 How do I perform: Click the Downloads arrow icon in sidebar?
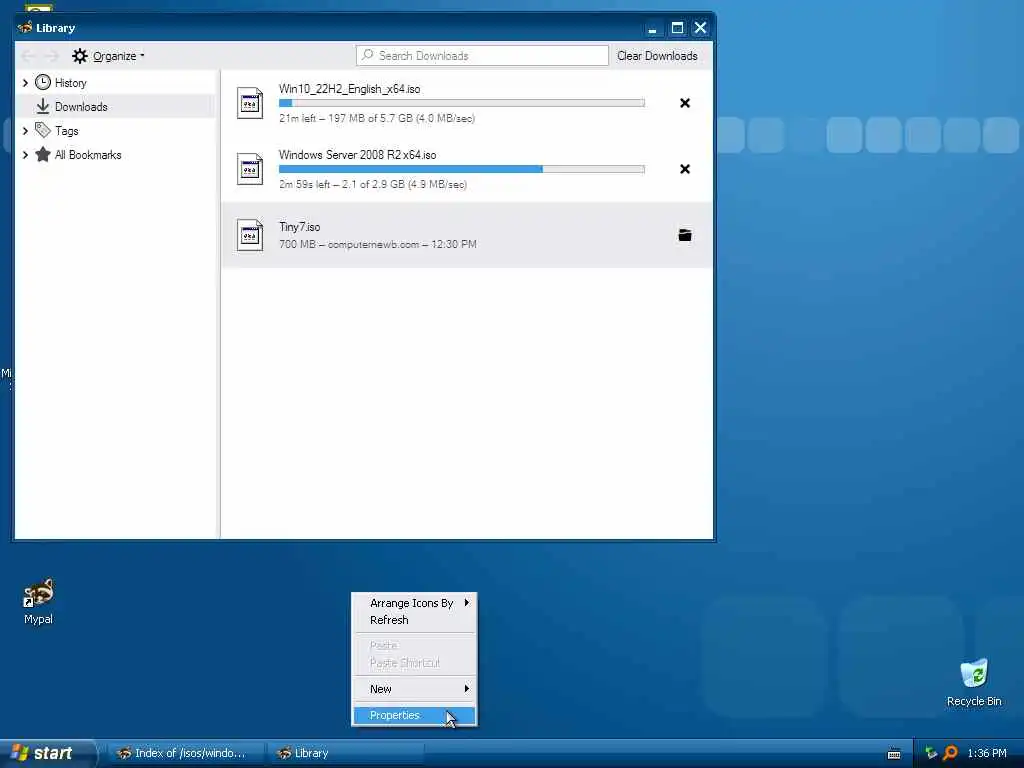43,106
